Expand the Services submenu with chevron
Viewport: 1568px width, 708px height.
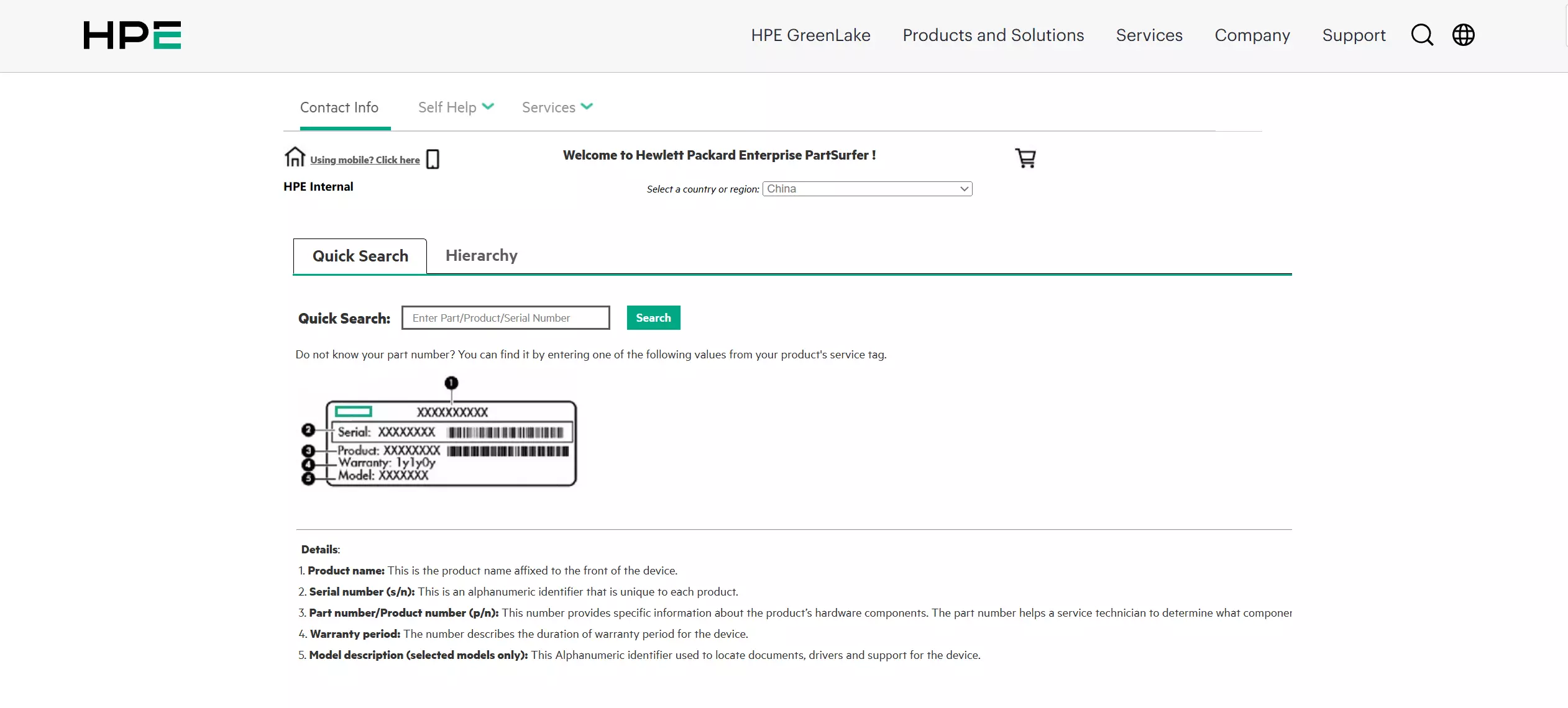coord(557,107)
